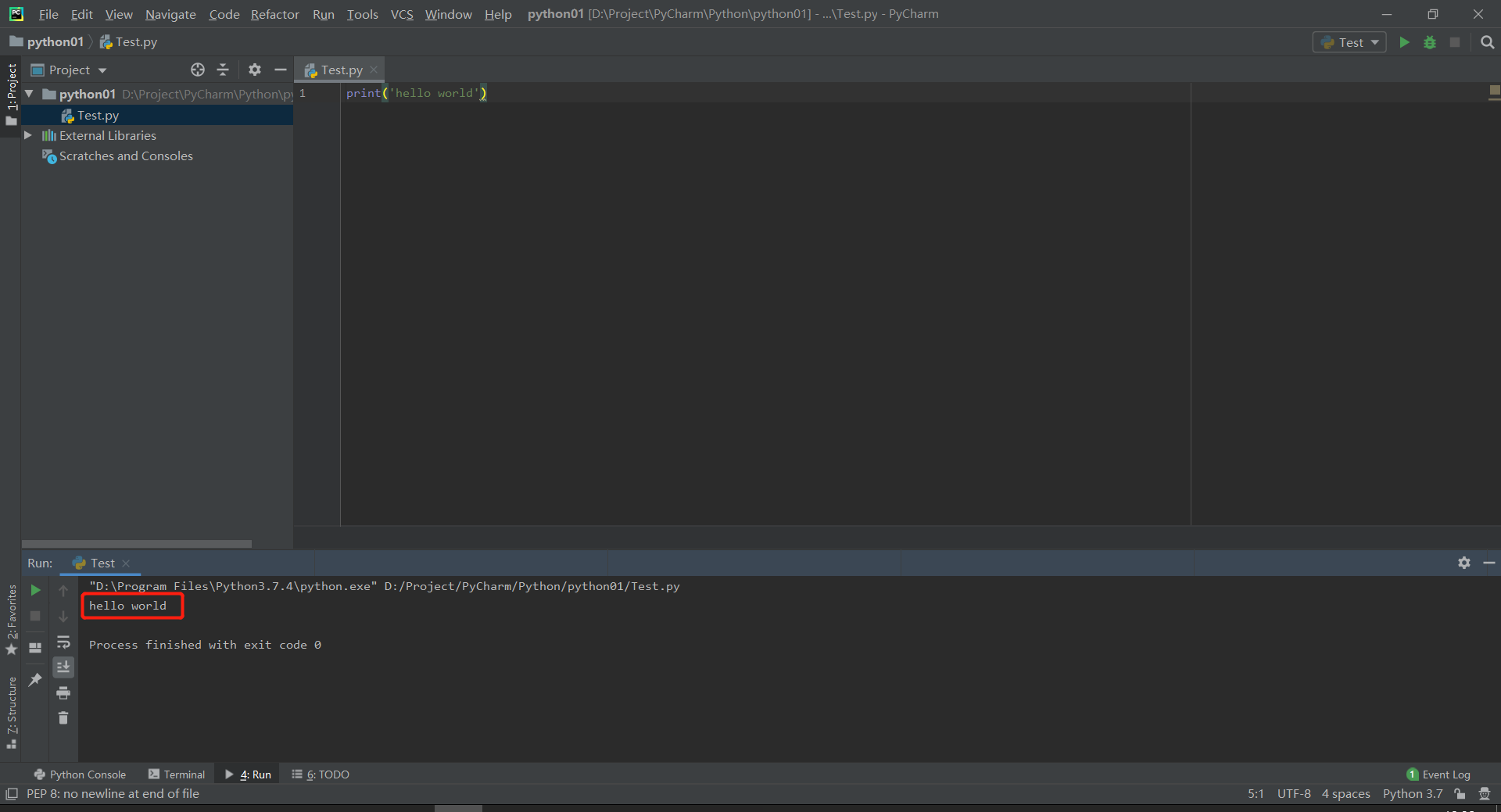Clear all console output with trash icon

63,717
